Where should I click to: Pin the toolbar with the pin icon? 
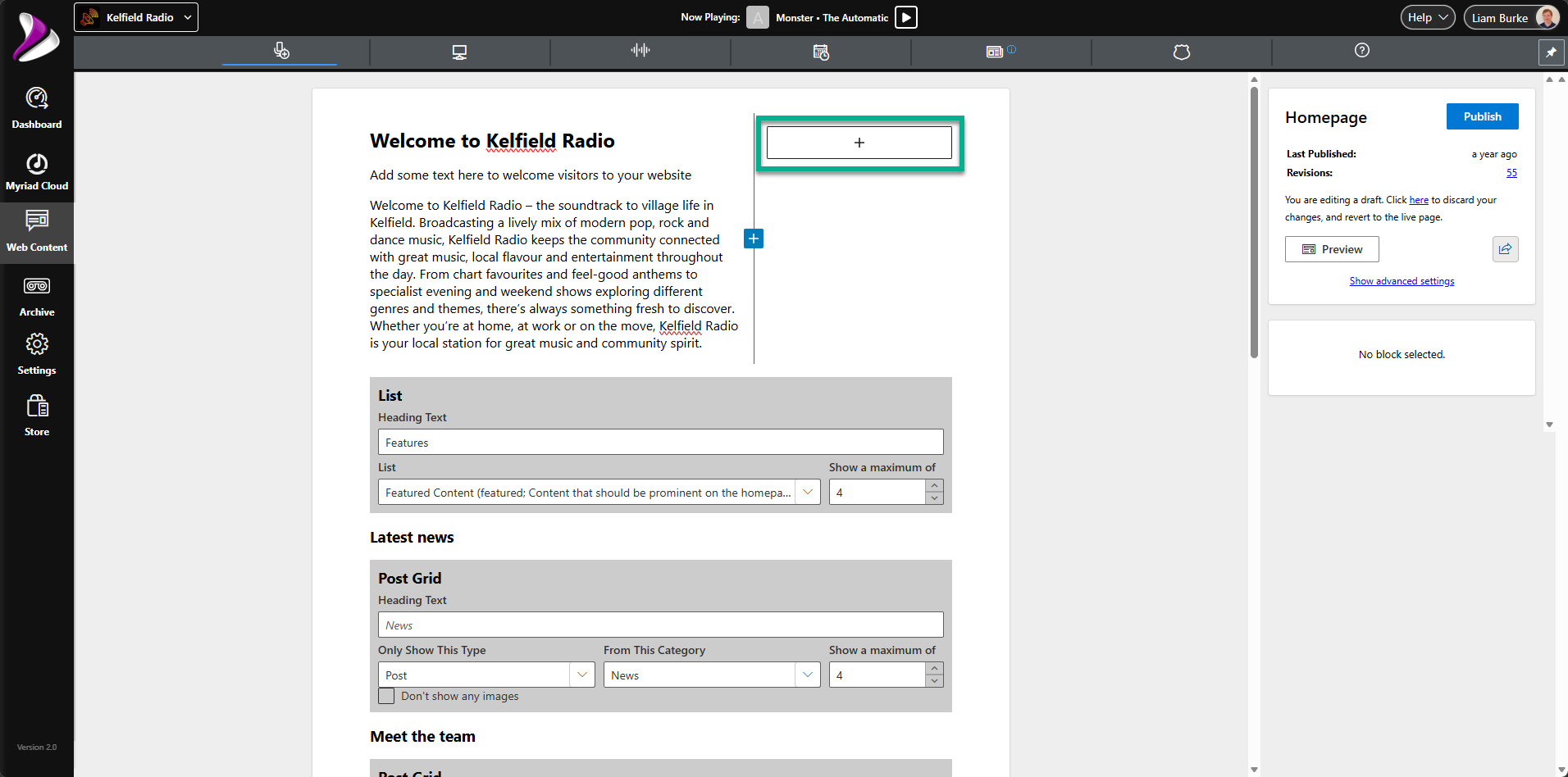tap(1551, 52)
